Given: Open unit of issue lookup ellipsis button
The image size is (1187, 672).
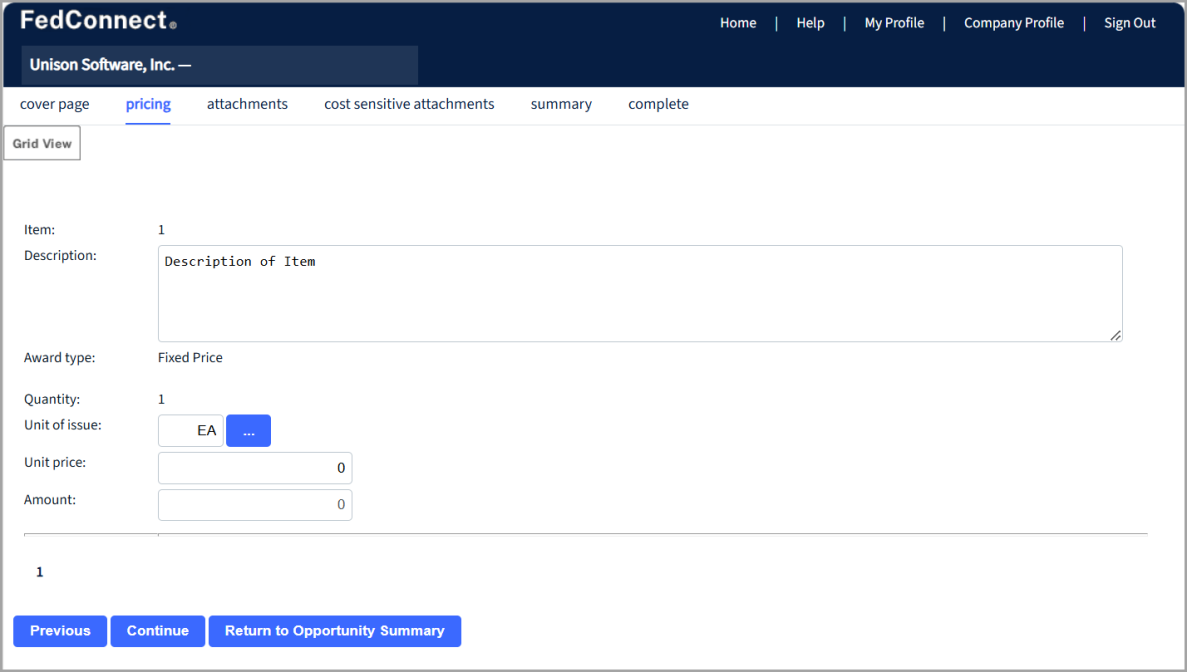Looking at the screenshot, I should (x=248, y=431).
